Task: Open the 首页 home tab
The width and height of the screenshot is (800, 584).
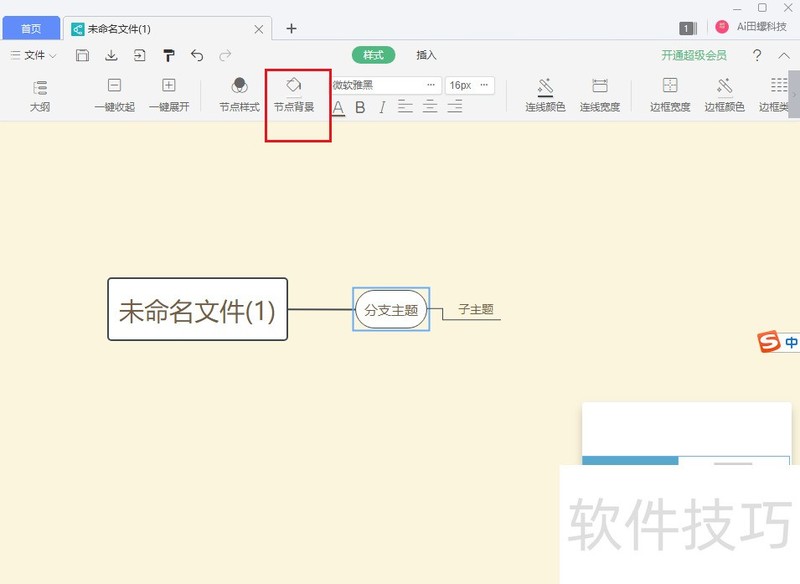Action: (x=31, y=29)
